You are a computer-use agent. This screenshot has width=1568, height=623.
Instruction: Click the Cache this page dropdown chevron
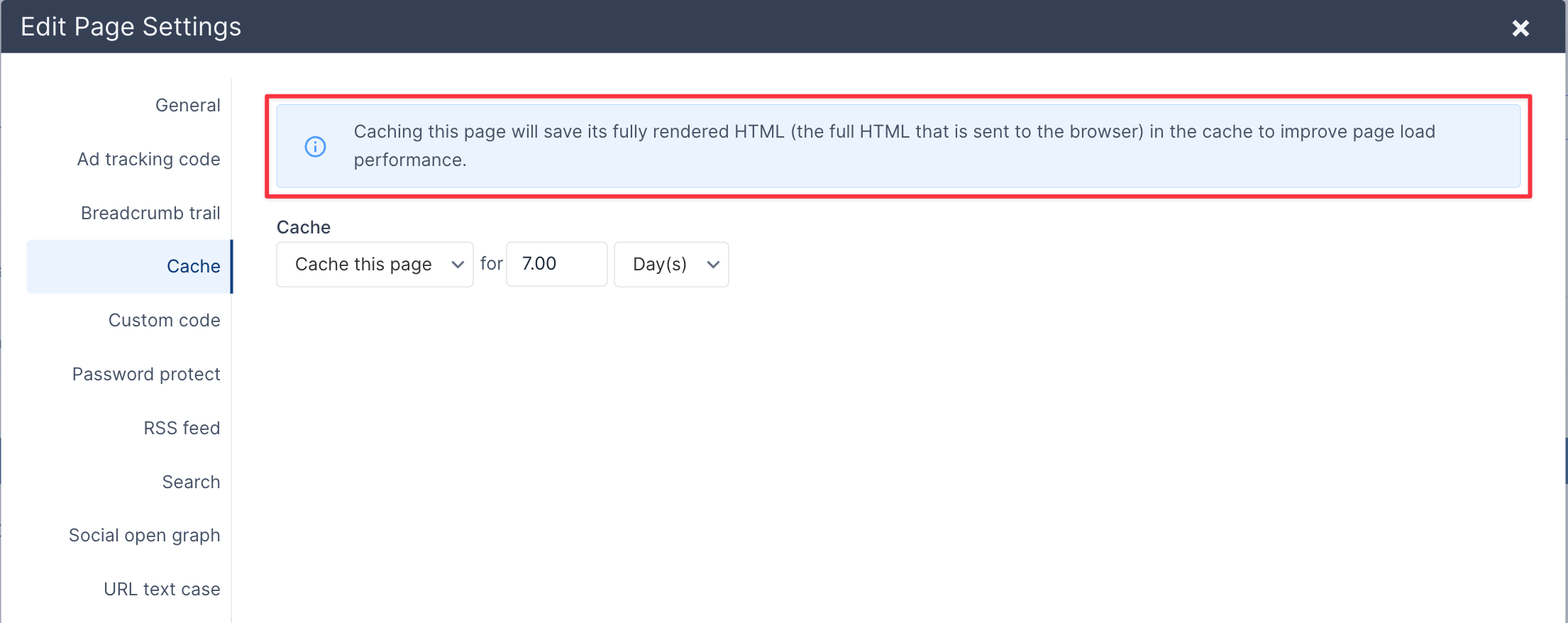[x=458, y=265]
